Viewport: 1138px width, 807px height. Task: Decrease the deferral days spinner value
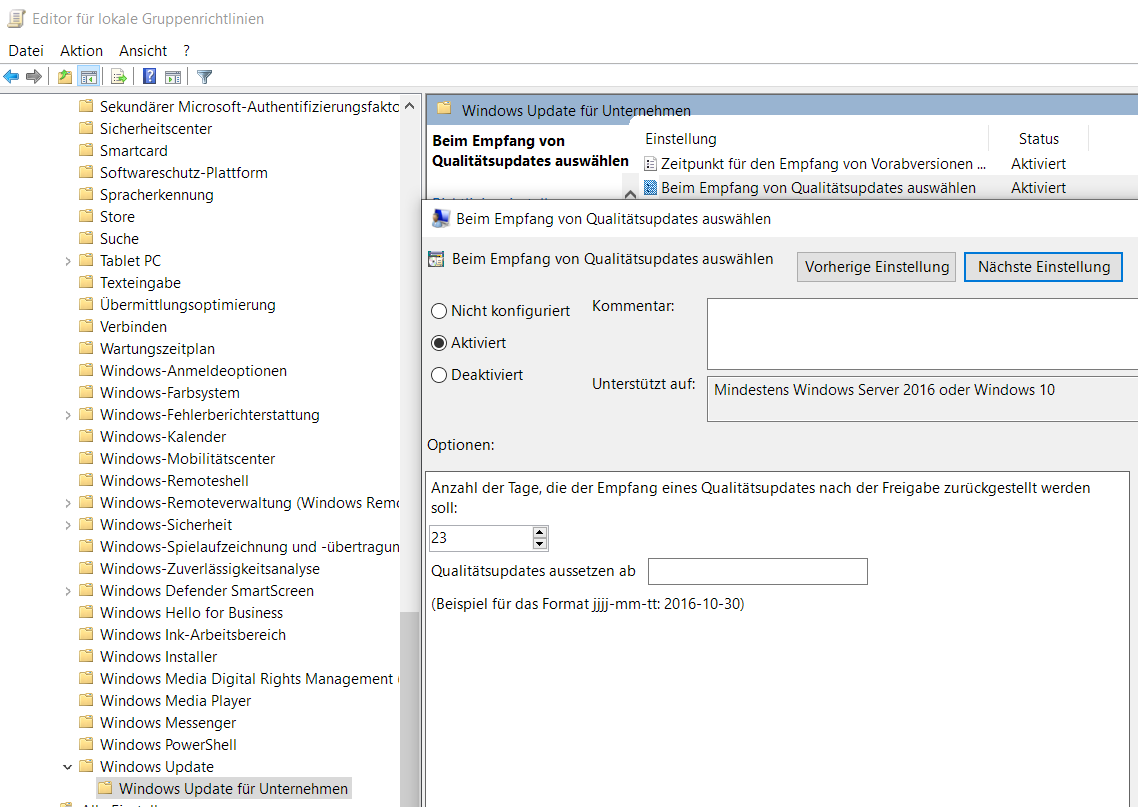click(x=539, y=544)
